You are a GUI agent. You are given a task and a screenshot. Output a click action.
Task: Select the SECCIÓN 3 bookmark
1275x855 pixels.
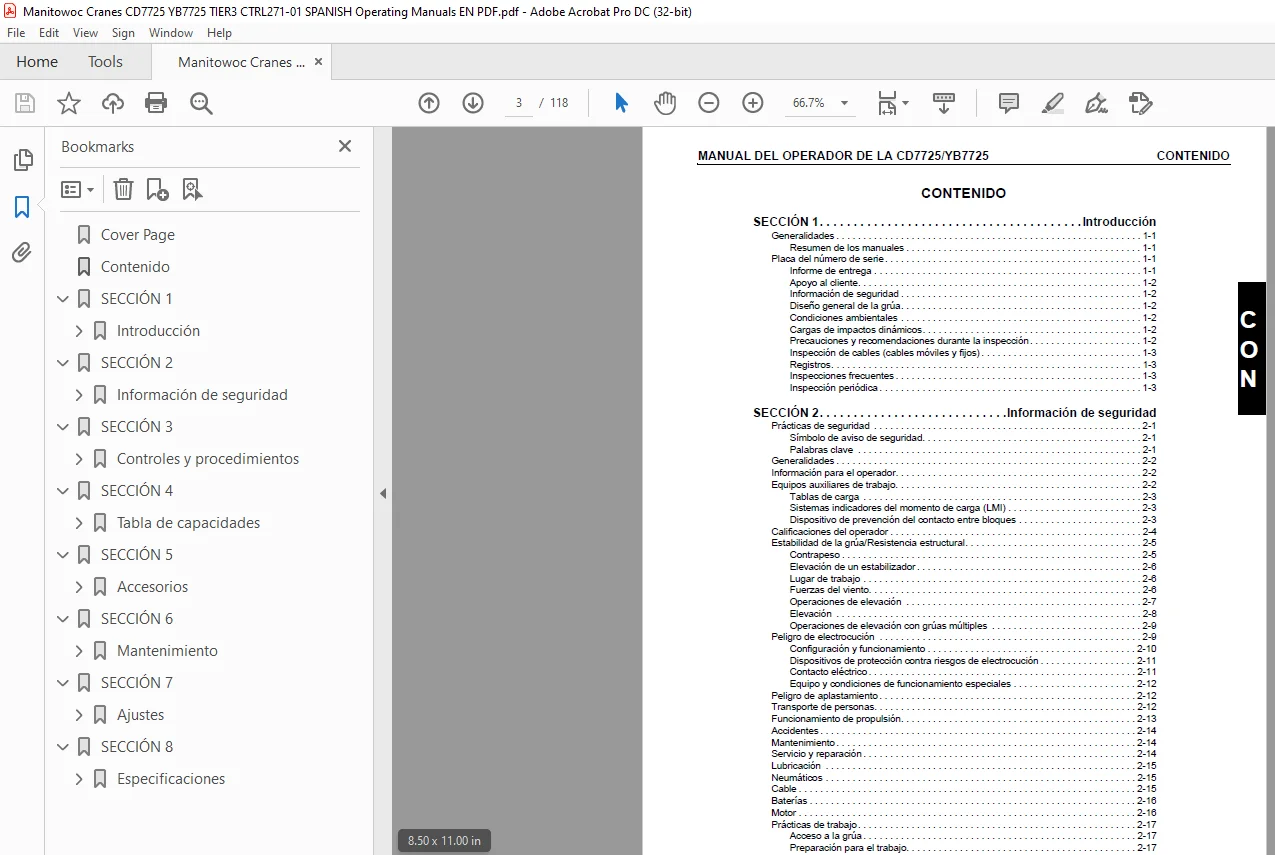137,427
